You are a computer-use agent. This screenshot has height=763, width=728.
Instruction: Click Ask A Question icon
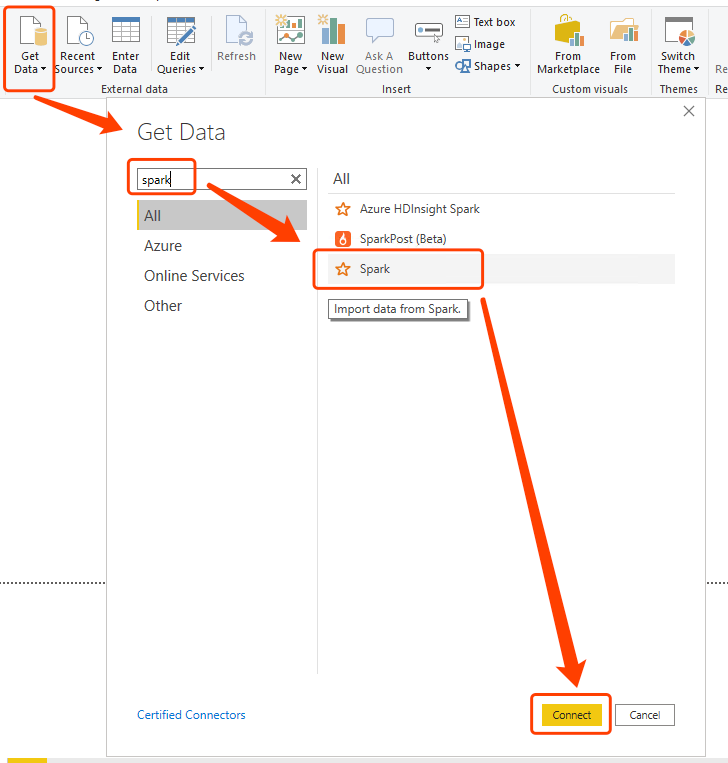380,30
